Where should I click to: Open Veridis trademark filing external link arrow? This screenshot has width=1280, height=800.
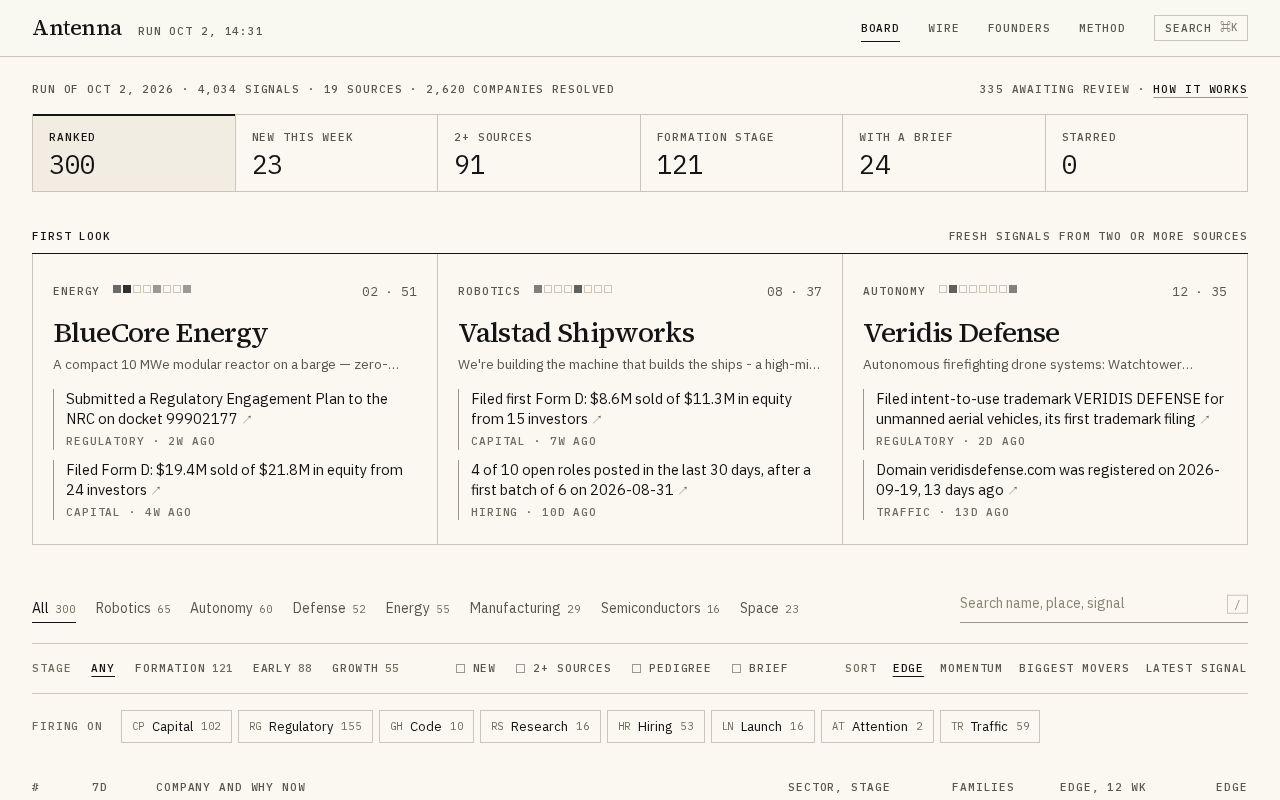(1205, 420)
